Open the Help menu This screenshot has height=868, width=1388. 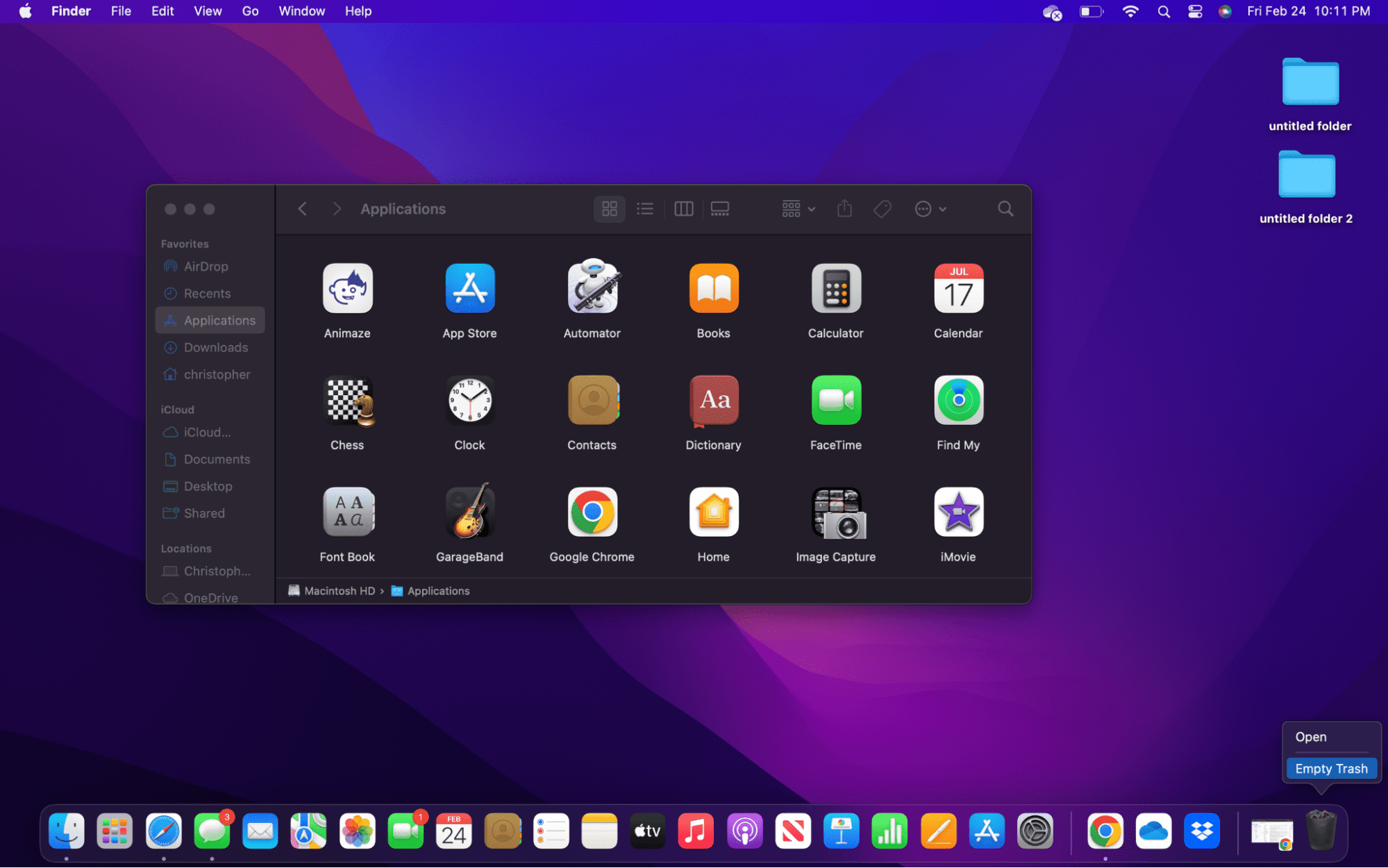pyautogui.click(x=358, y=11)
